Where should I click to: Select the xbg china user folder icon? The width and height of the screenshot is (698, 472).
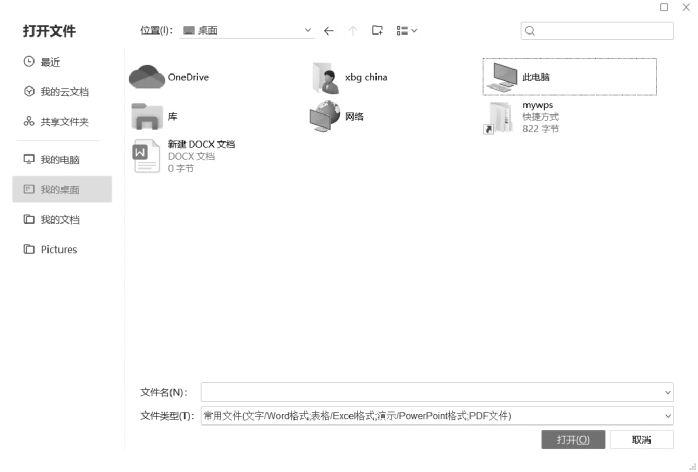pyautogui.click(x=326, y=78)
